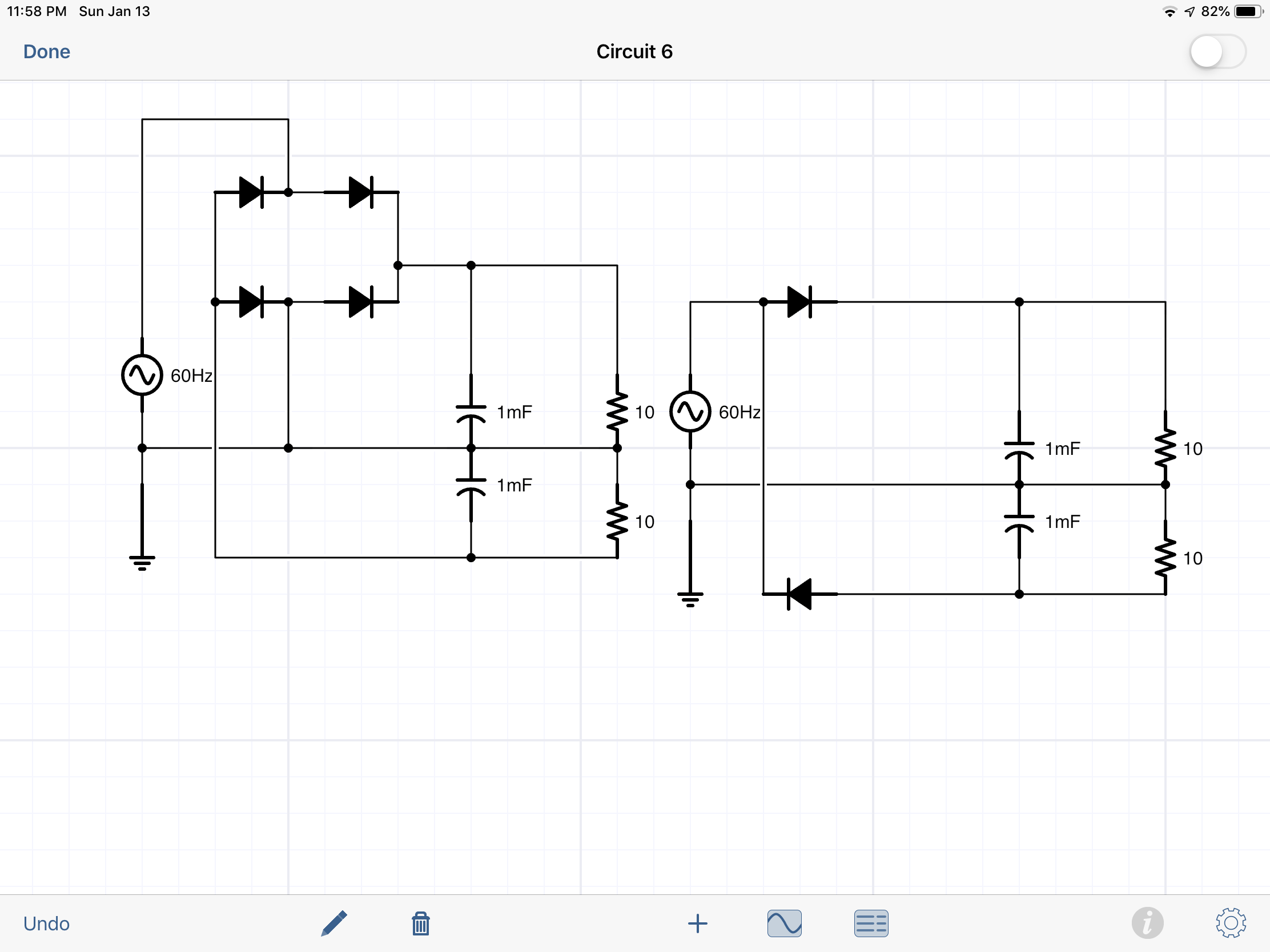This screenshot has height=952, width=1270.
Task: Tap the trash delete icon
Action: point(420,923)
